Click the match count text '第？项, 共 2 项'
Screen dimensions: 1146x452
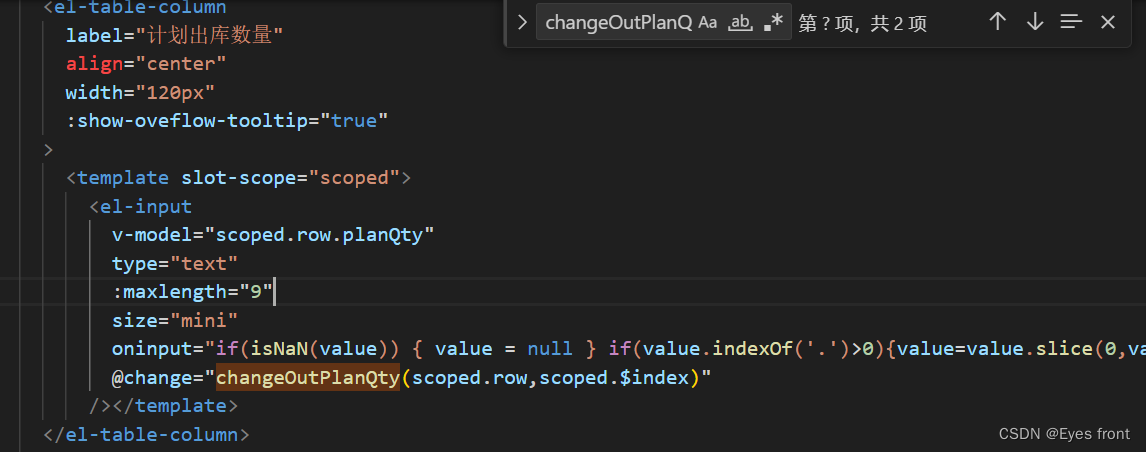click(862, 23)
